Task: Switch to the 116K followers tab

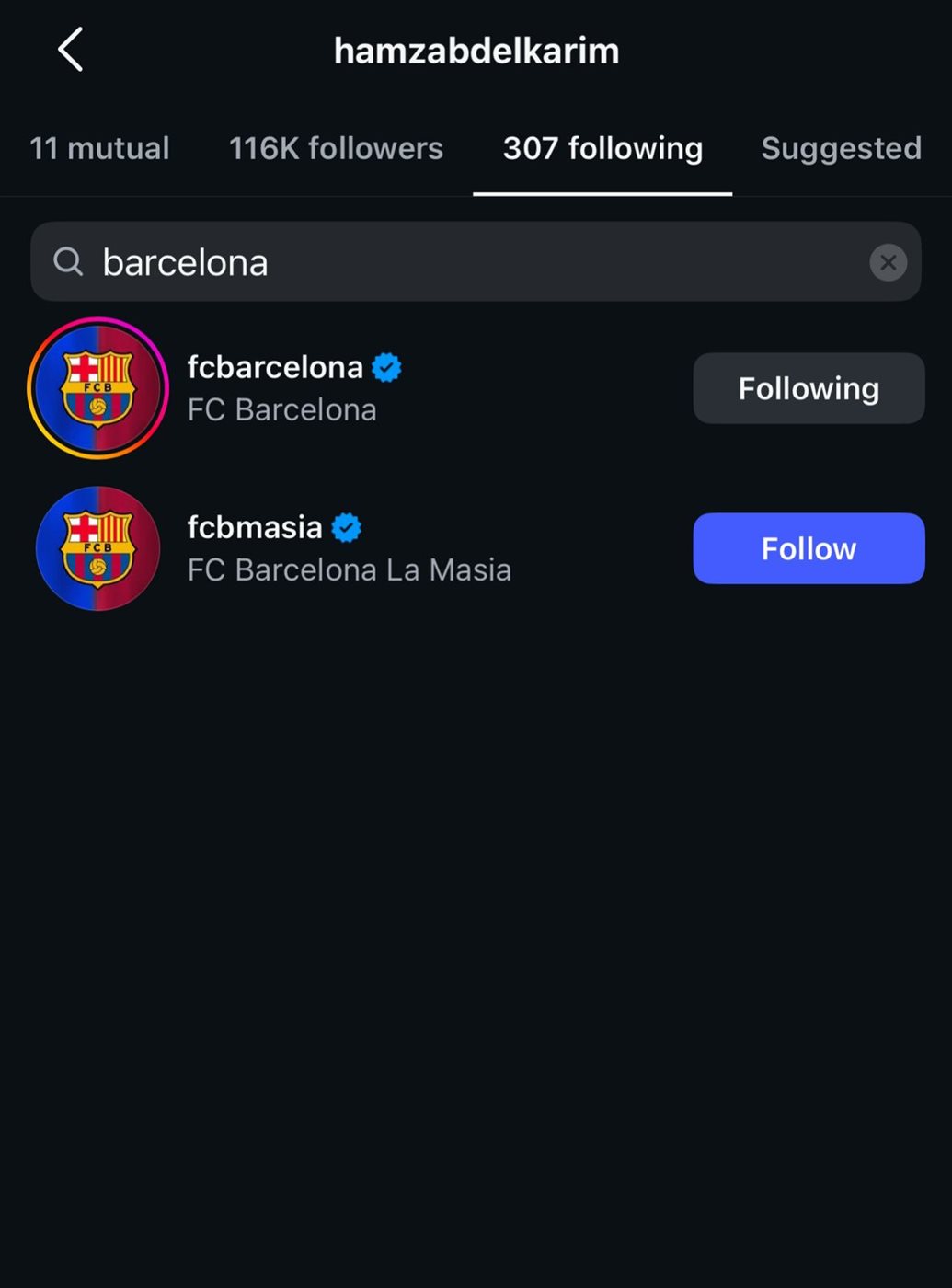Action: tap(336, 148)
